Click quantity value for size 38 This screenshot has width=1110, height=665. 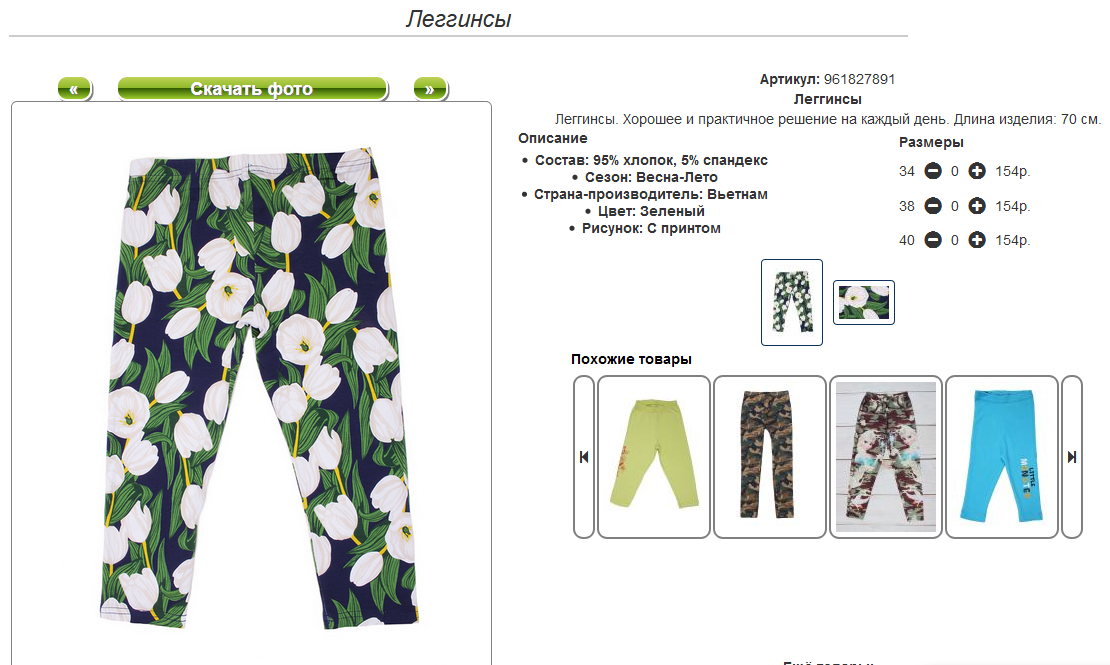click(955, 206)
